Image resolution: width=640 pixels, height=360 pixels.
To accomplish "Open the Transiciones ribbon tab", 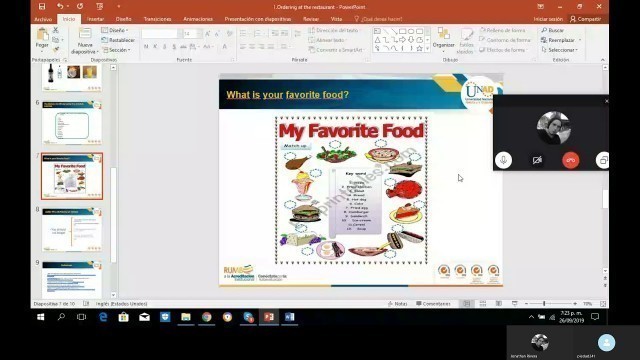I will (x=158, y=19).
